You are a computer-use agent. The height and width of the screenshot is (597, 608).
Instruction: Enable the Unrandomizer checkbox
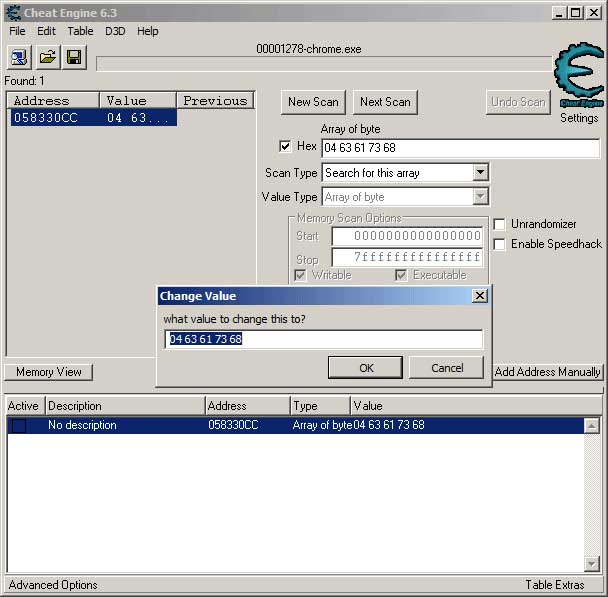coord(499,224)
